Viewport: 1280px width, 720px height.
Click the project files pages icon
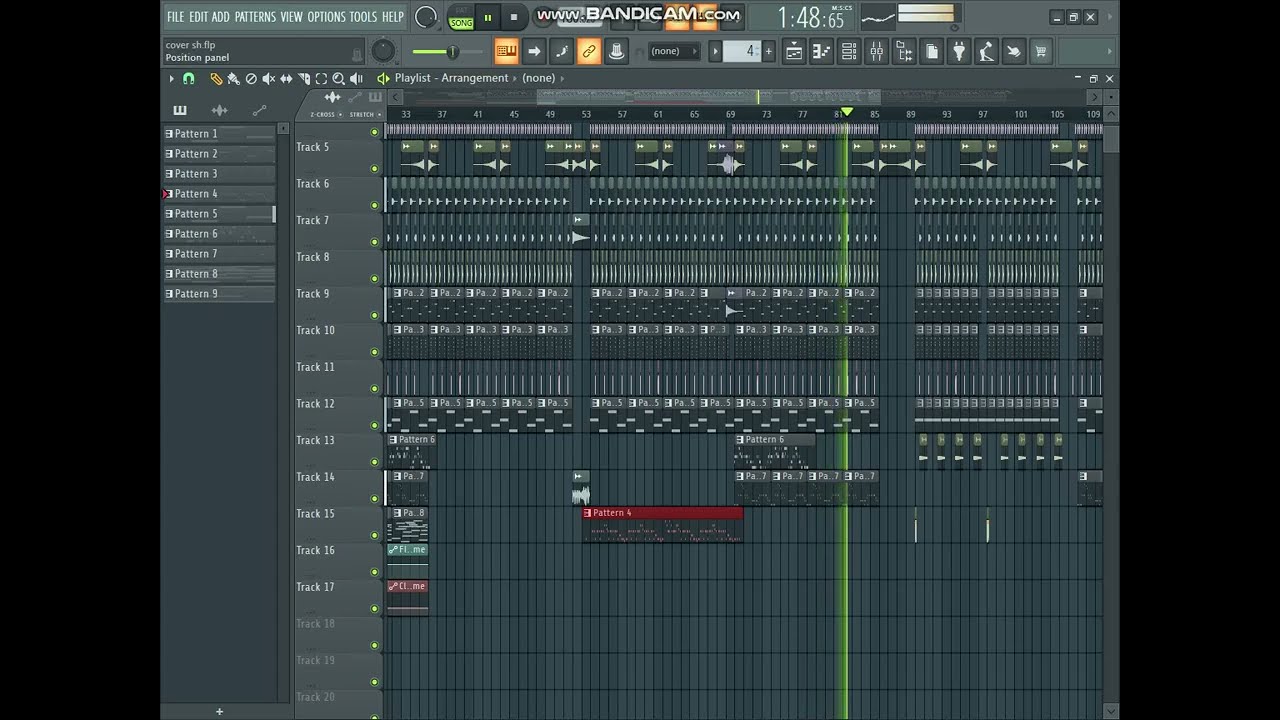click(x=931, y=51)
